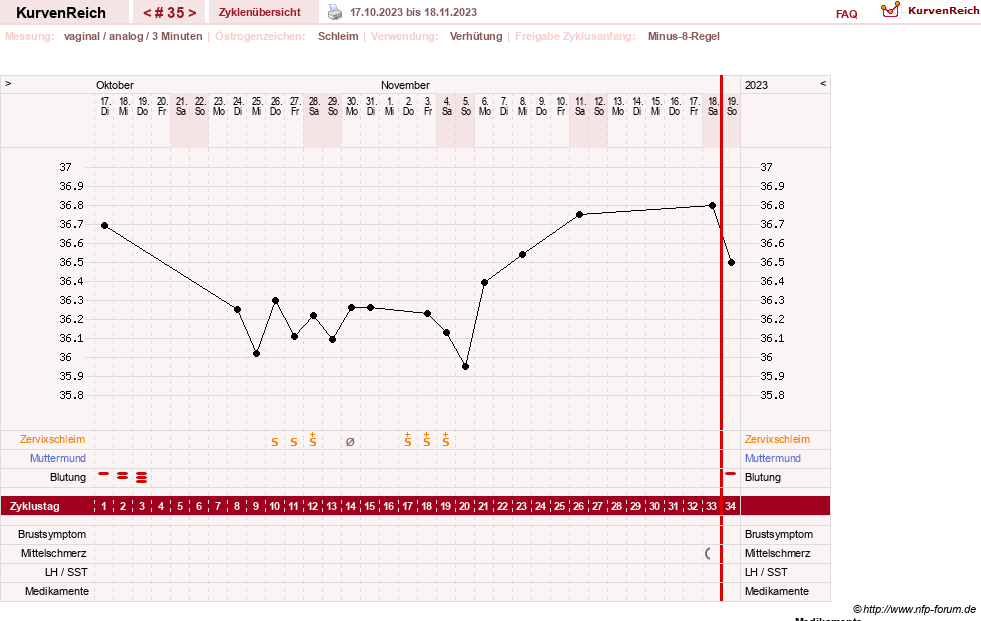Click left LH / SST row label

pos(66,572)
